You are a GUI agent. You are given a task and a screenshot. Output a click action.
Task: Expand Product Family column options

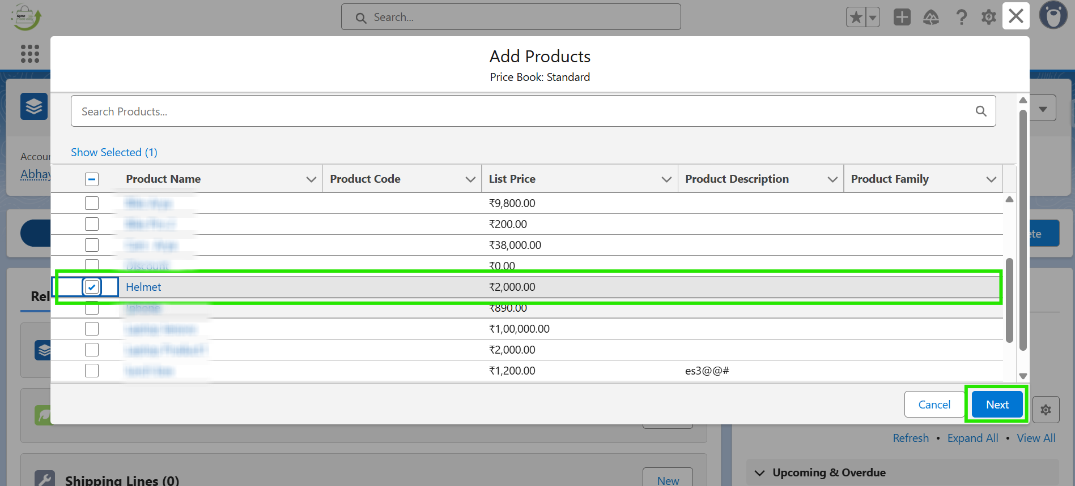tap(991, 179)
